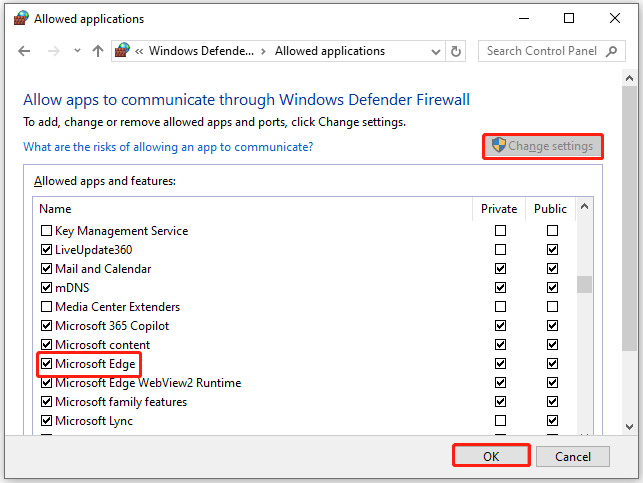Click the Private column header
The height and width of the screenshot is (483, 643).
499,209
